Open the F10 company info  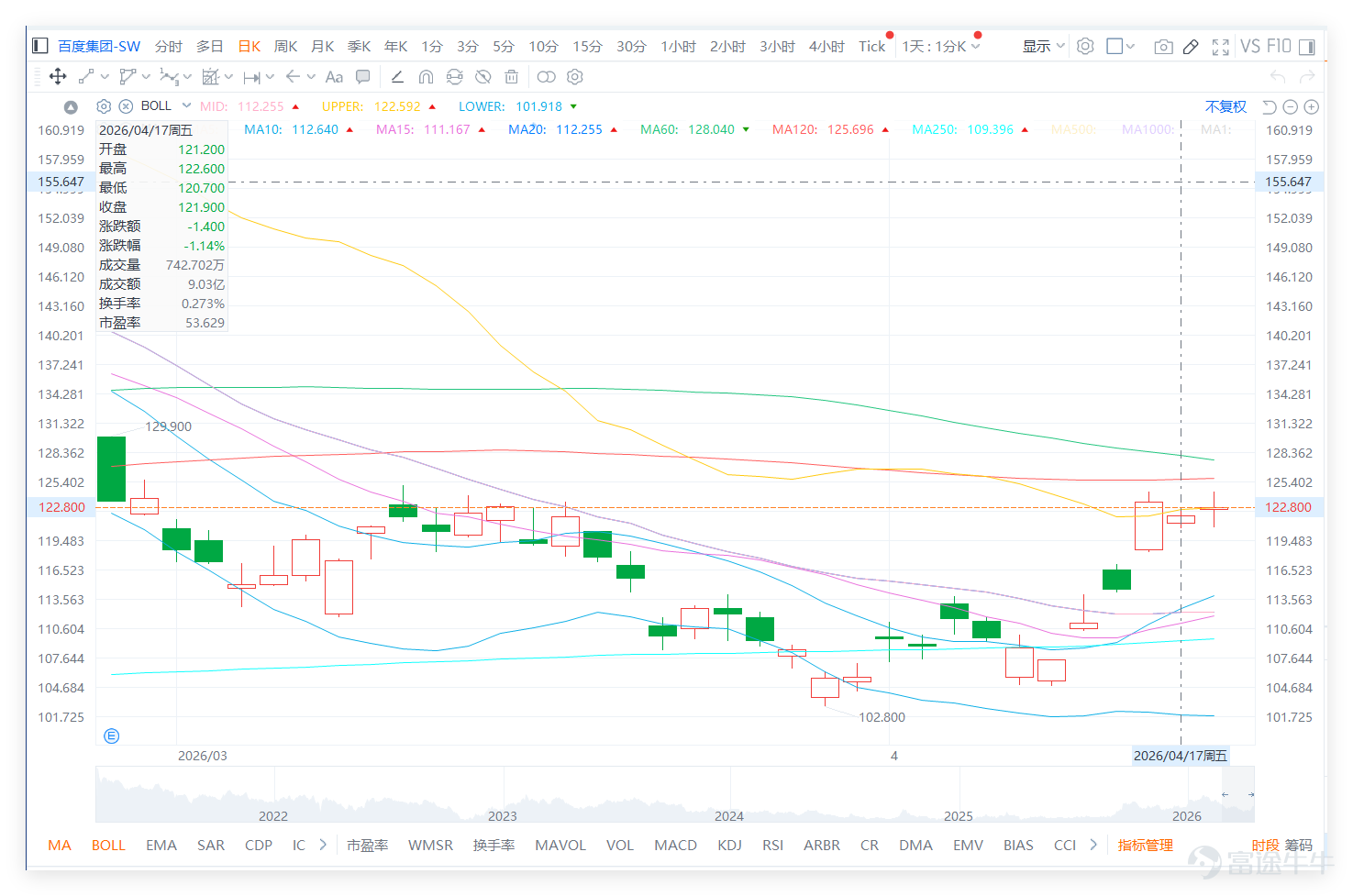[x=1279, y=46]
